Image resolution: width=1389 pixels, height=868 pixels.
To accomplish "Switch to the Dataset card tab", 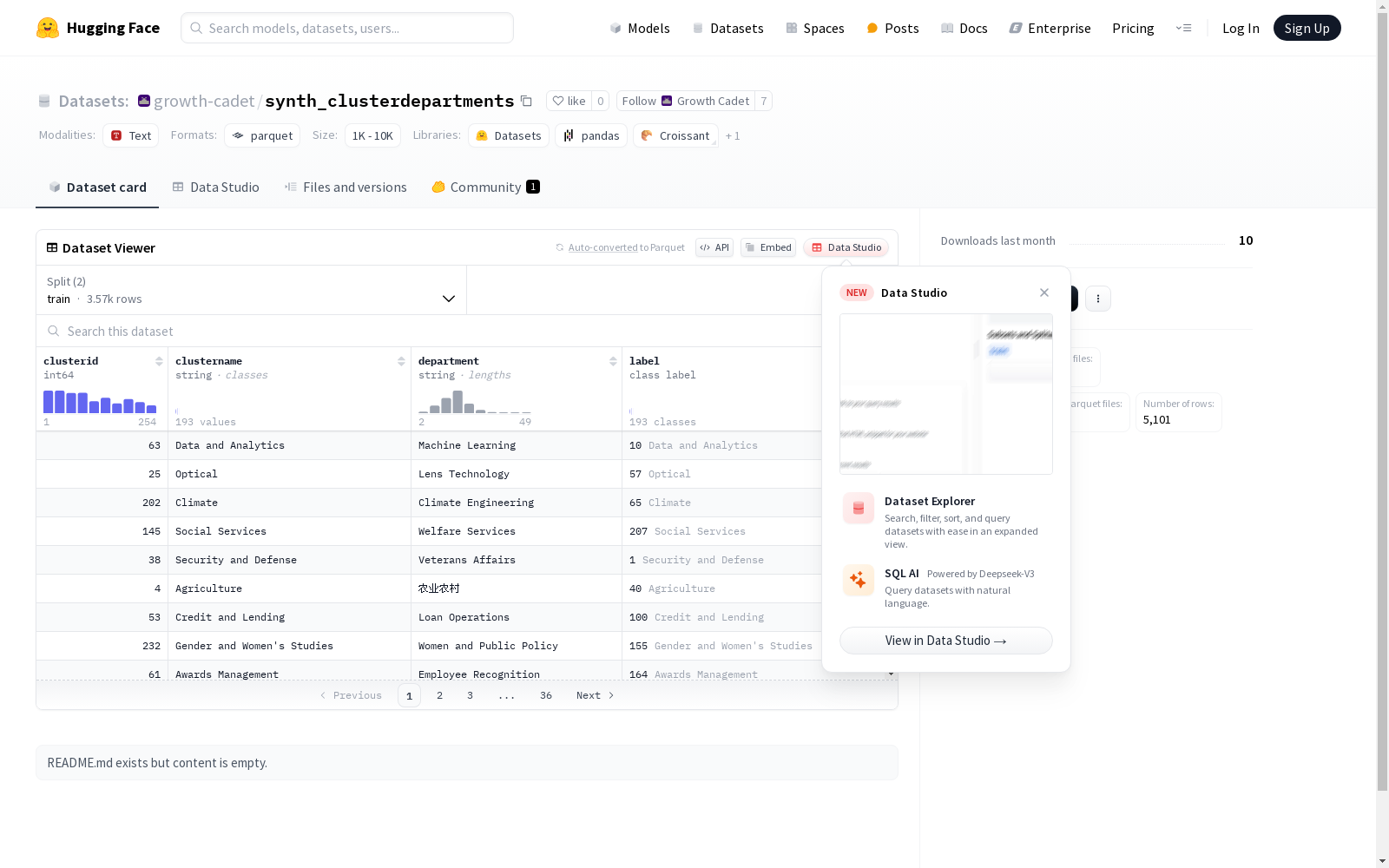I will (x=97, y=187).
